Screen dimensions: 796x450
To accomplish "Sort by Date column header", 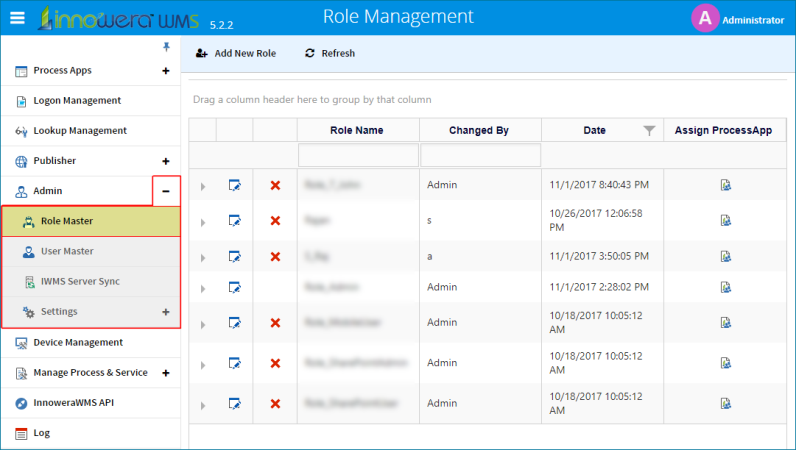I will tap(594, 130).
